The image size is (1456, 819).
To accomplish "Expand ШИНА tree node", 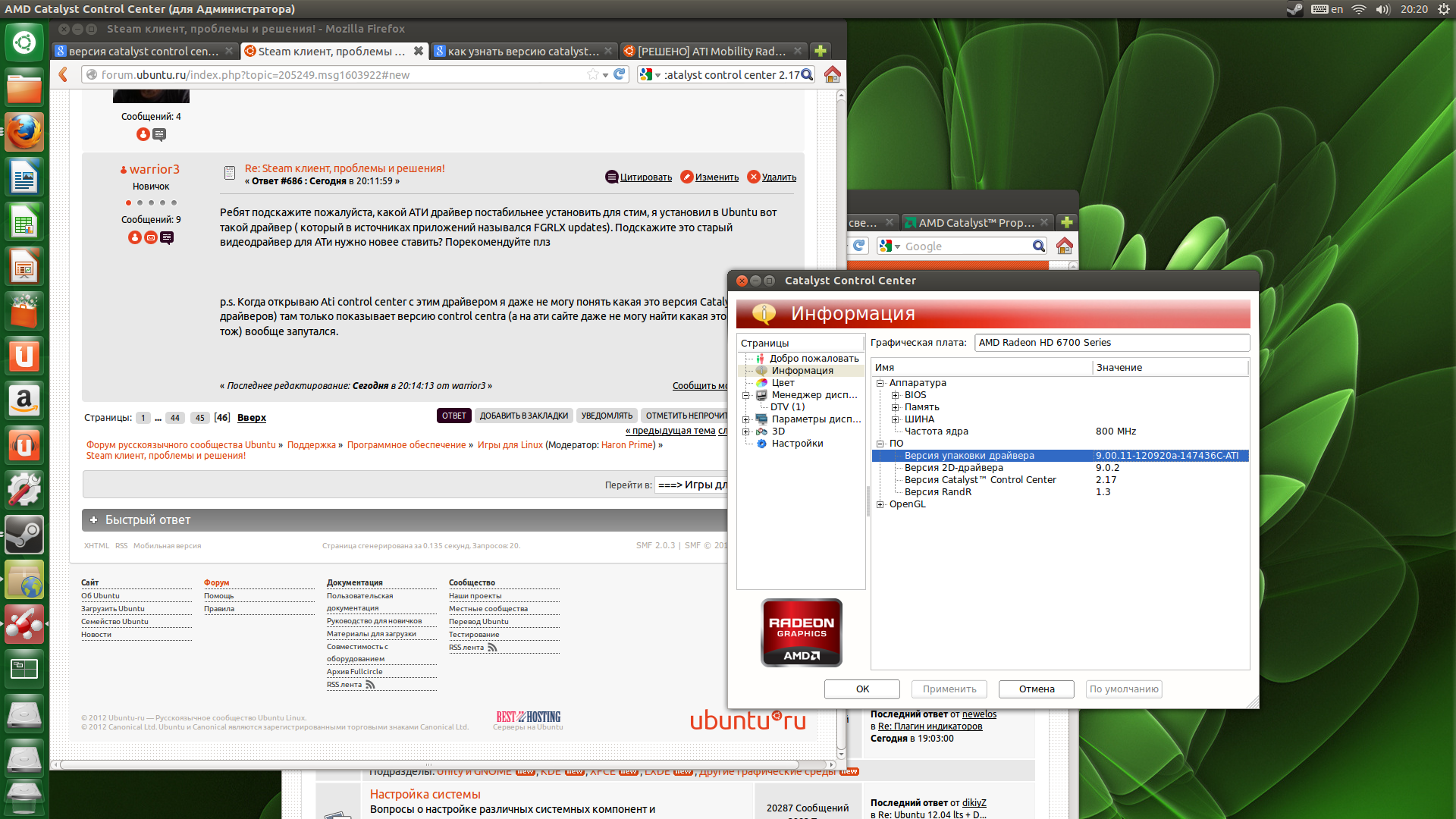I will (x=896, y=419).
